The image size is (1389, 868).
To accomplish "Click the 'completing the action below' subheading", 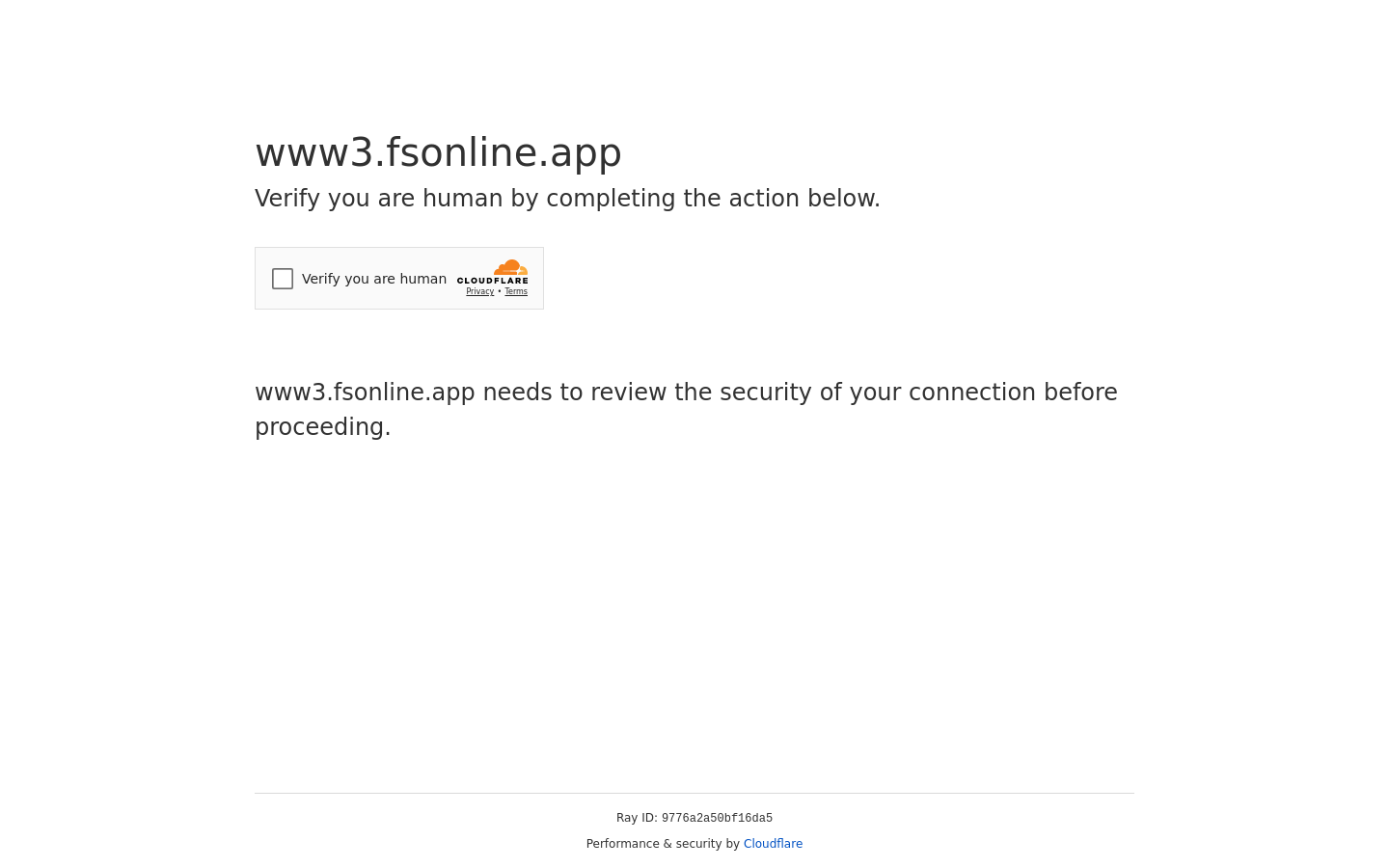I will (x=714, y=199).
